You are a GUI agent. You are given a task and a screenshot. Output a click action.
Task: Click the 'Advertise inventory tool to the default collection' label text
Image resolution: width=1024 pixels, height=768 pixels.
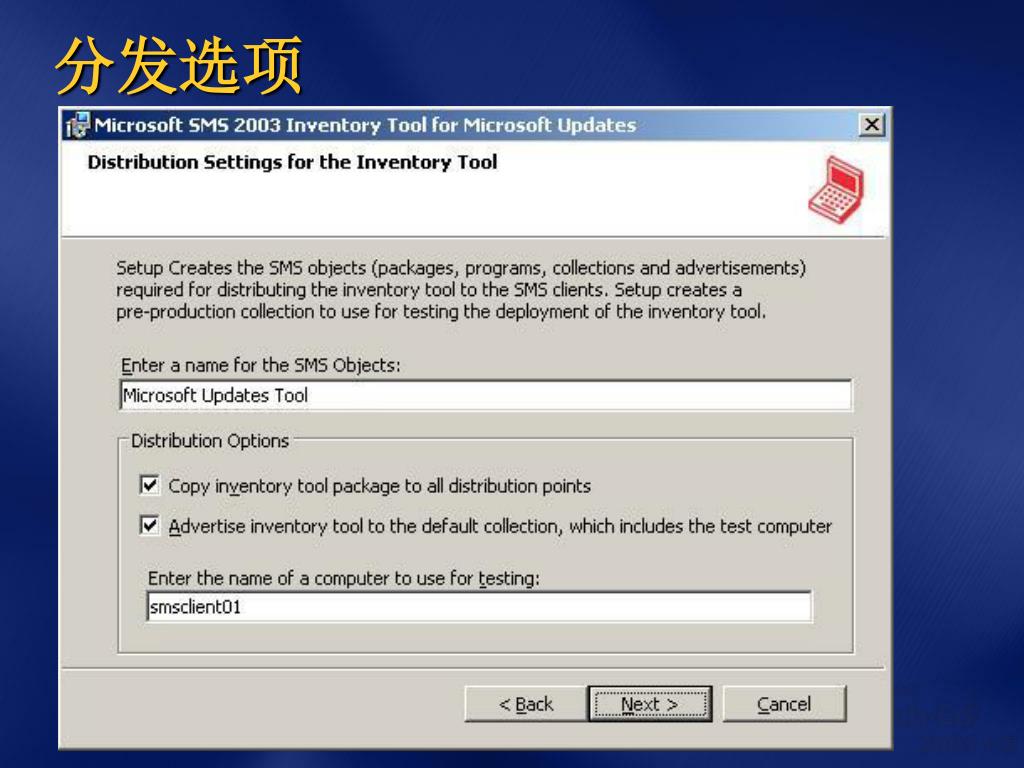pos(500,526)
